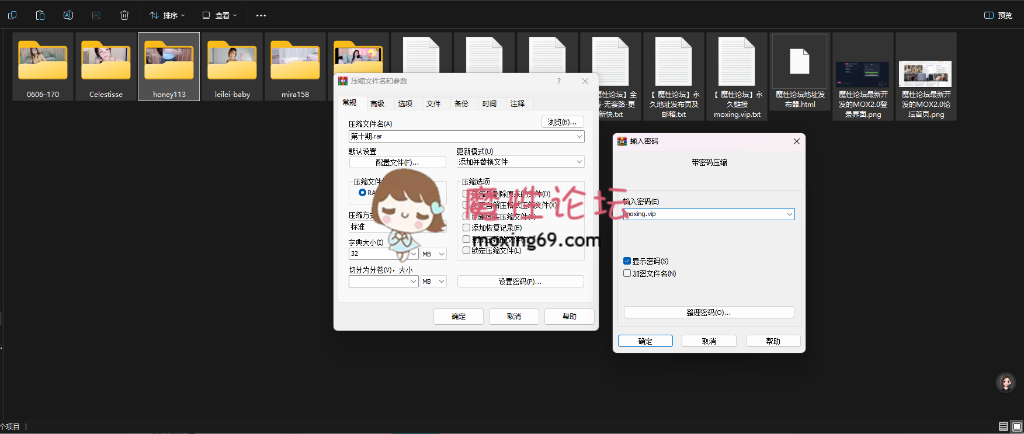This screenshot has height=434, width=1024.
Task: Select the leilei-baby folder
Action: pyautogui.click(x=232, y=67)
